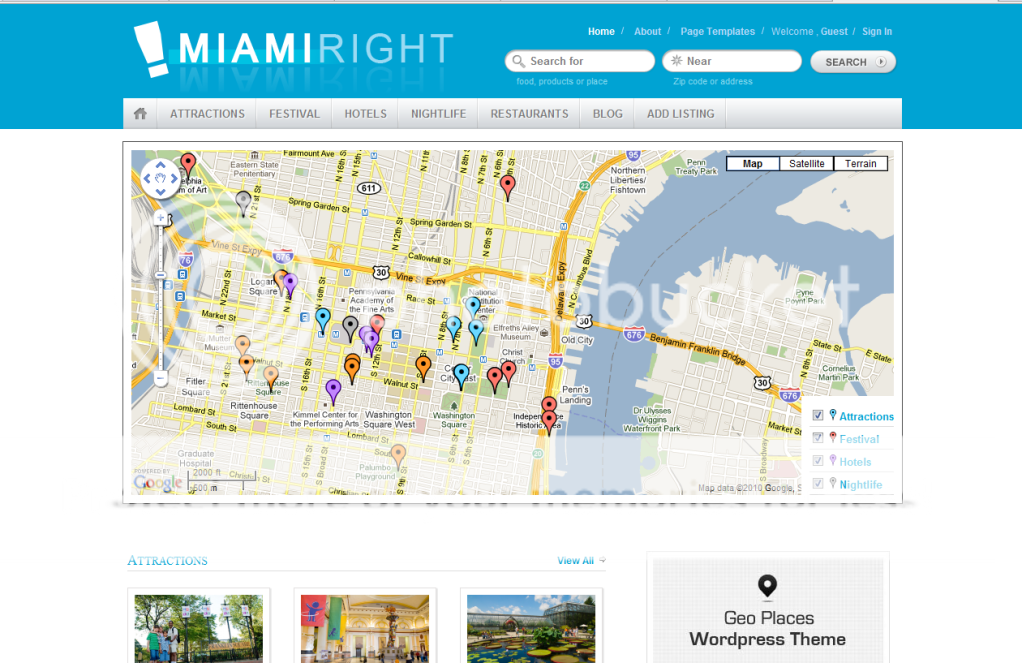Click the magnifier icon in Search for field

click(518, 61)
